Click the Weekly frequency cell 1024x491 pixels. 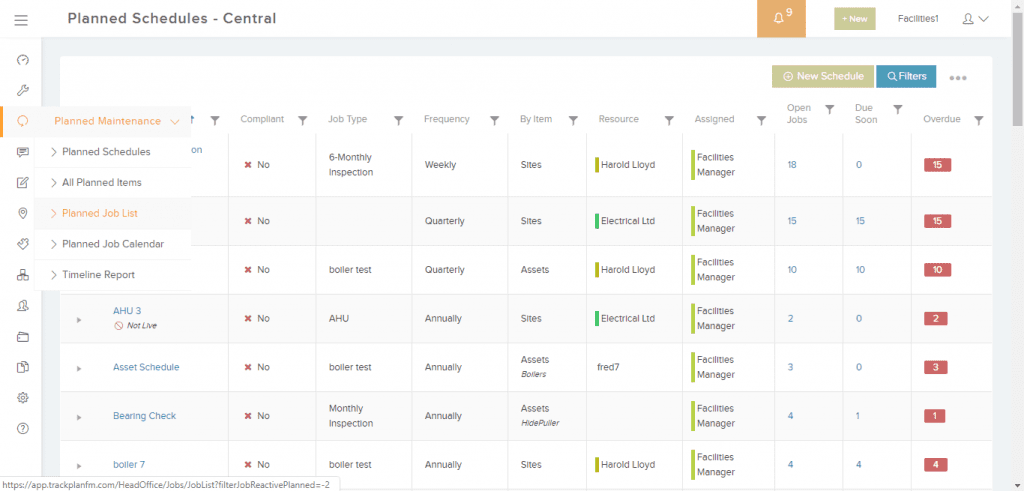(440, 165)
